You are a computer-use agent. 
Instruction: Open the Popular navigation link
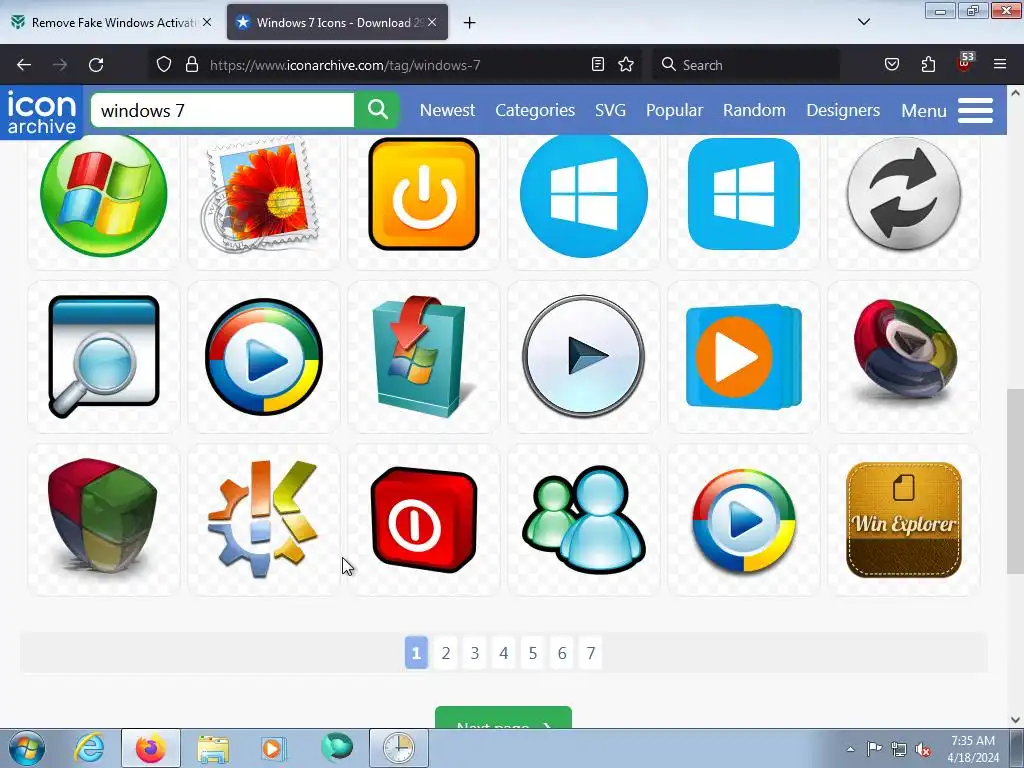[x=674, y=110]
